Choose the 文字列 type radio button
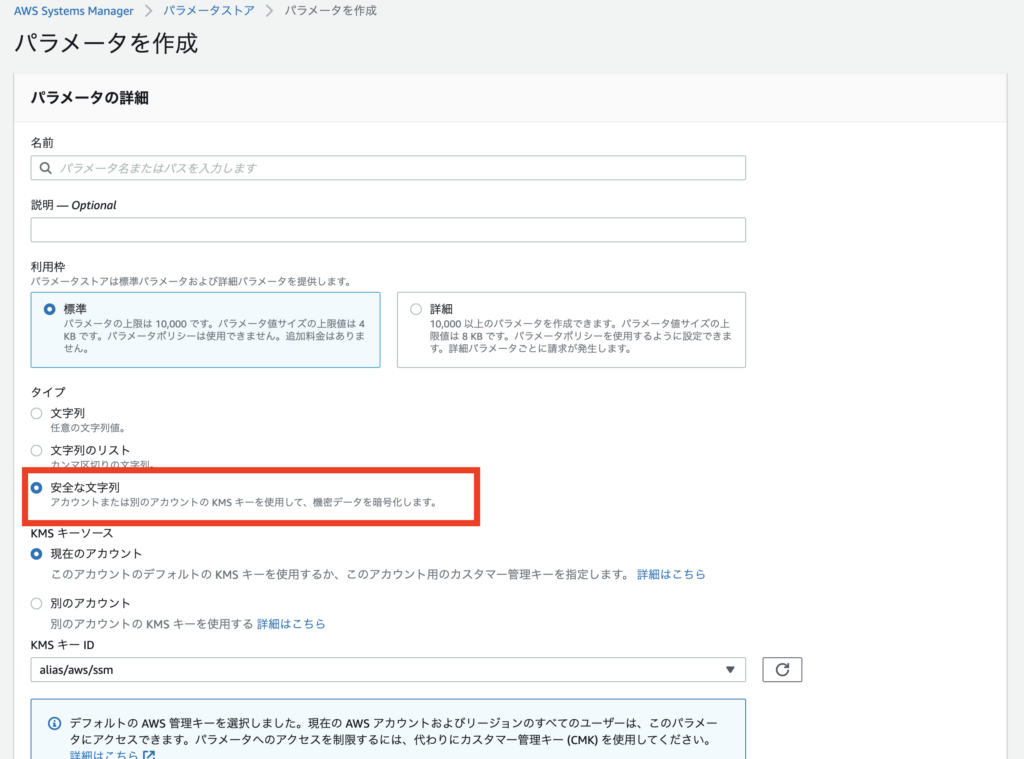Screen dimensions: 1024x759 [37, 413]
